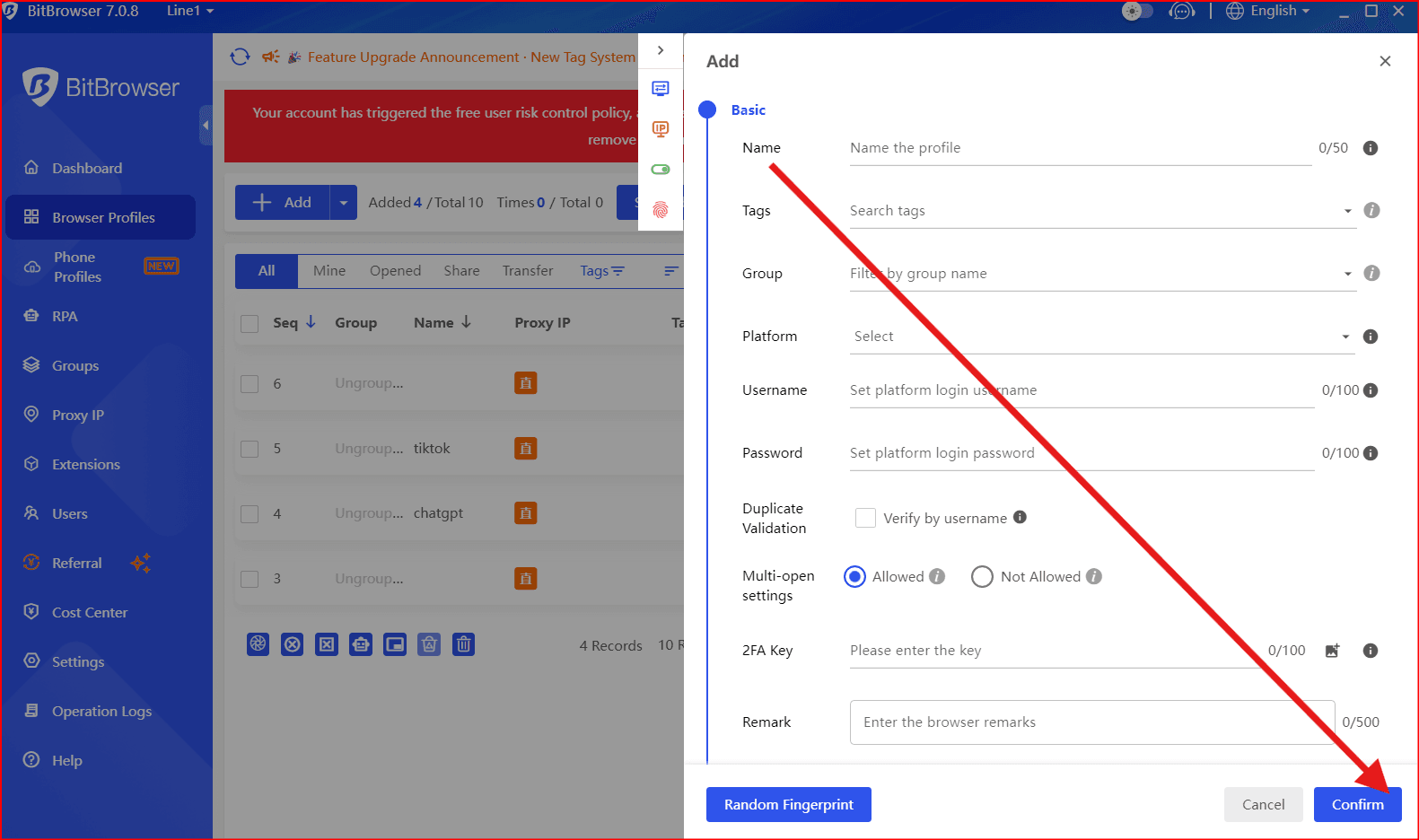This screenshot has width=1419, height=840.
Task: Click the orange IP icon in side strip
Action: 661,129
